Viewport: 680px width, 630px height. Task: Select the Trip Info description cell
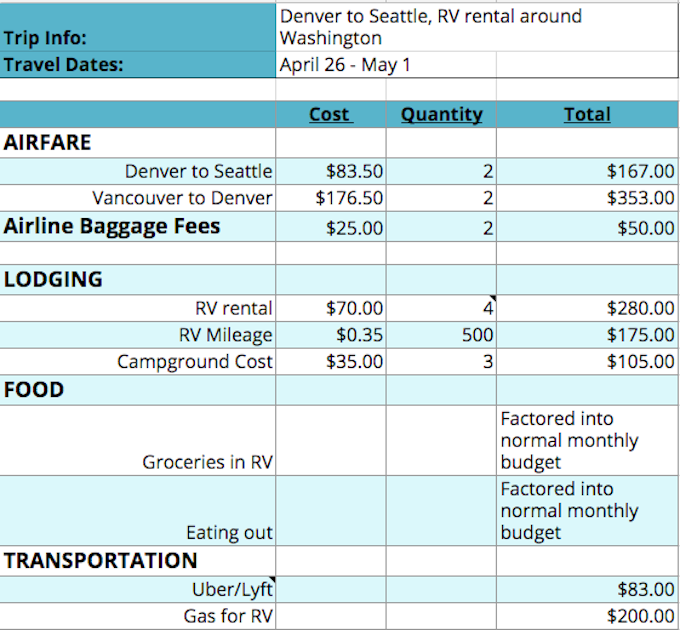pos(430,27)
